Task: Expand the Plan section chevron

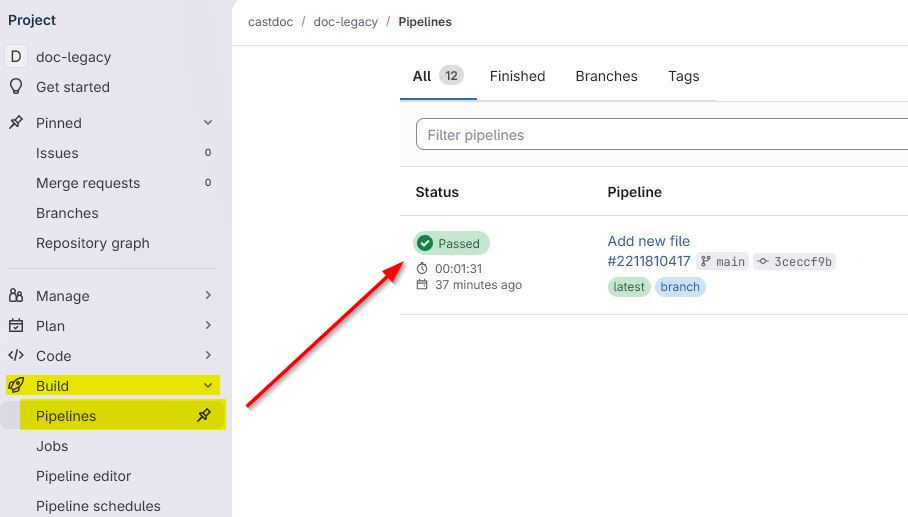Action: [x=208, y=326]
